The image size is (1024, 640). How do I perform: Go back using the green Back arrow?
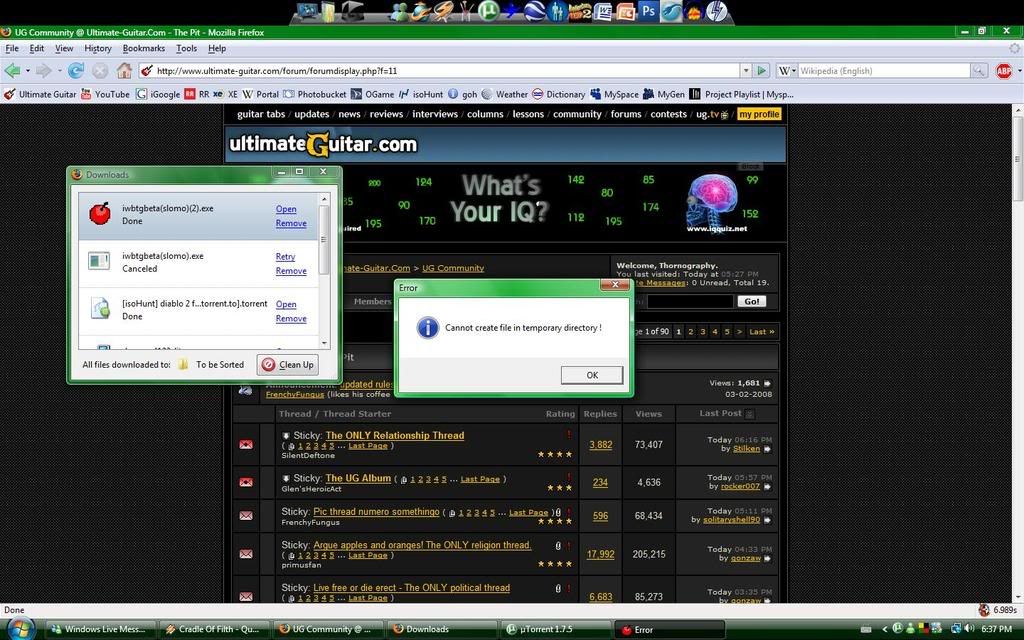[12, 71]
